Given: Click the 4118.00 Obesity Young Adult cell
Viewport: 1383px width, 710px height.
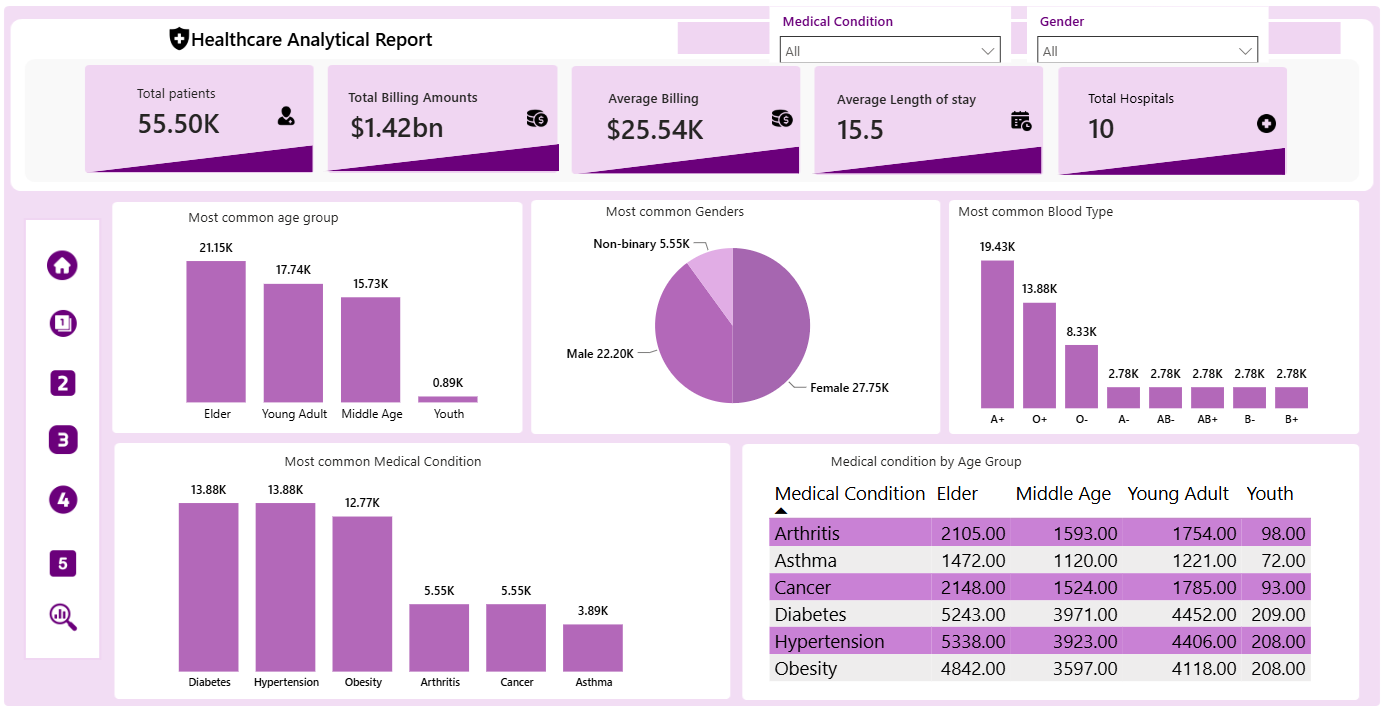Looking at the screenshot, I should (1204, 668).
